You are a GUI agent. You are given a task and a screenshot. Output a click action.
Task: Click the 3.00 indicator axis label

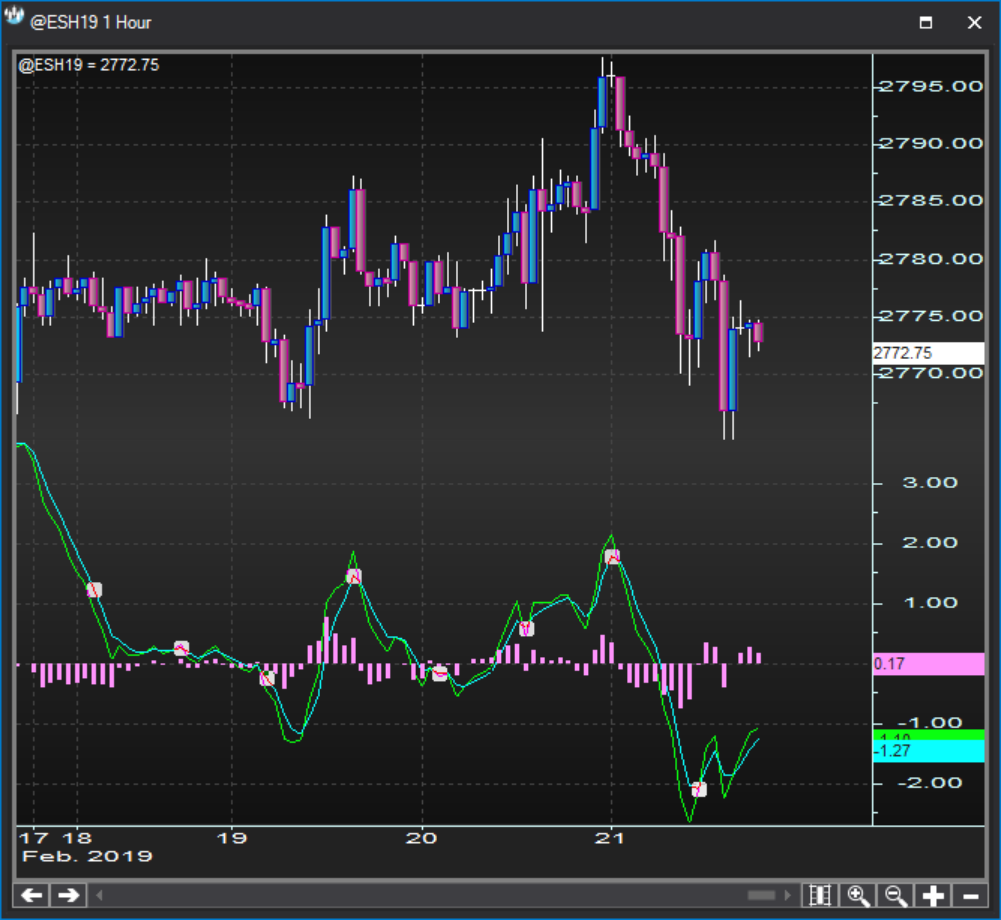(930, 483)
